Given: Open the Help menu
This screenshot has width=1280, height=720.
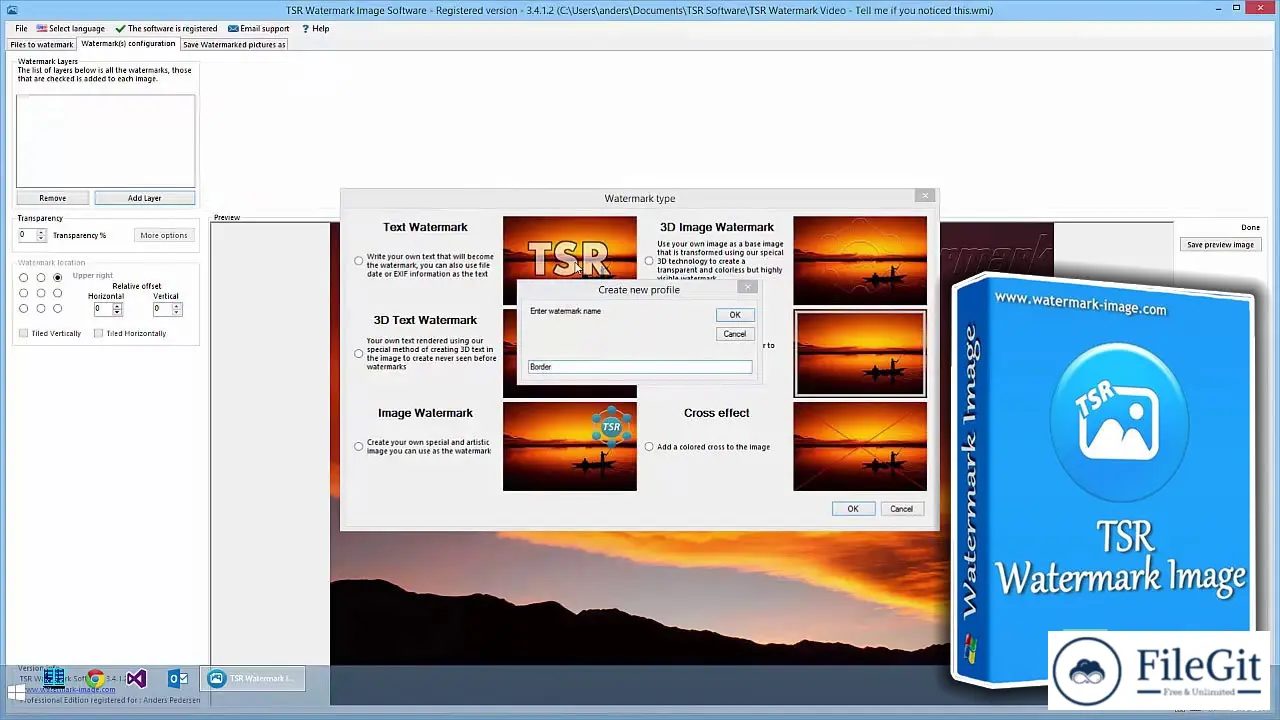Looking at the screenshot, I should (315, 28).
